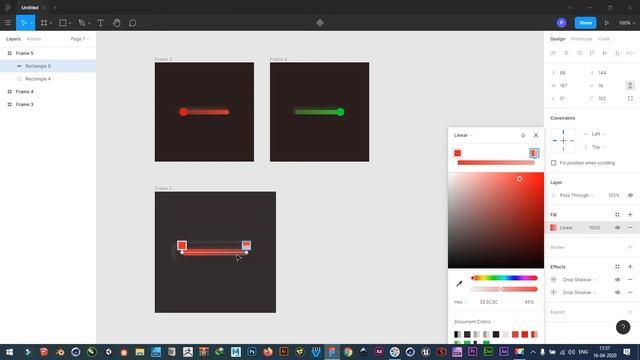The image size is (640, 360).
Task: Align vertical centers icon
Action: pyautogui.click(x=604, y=53)
